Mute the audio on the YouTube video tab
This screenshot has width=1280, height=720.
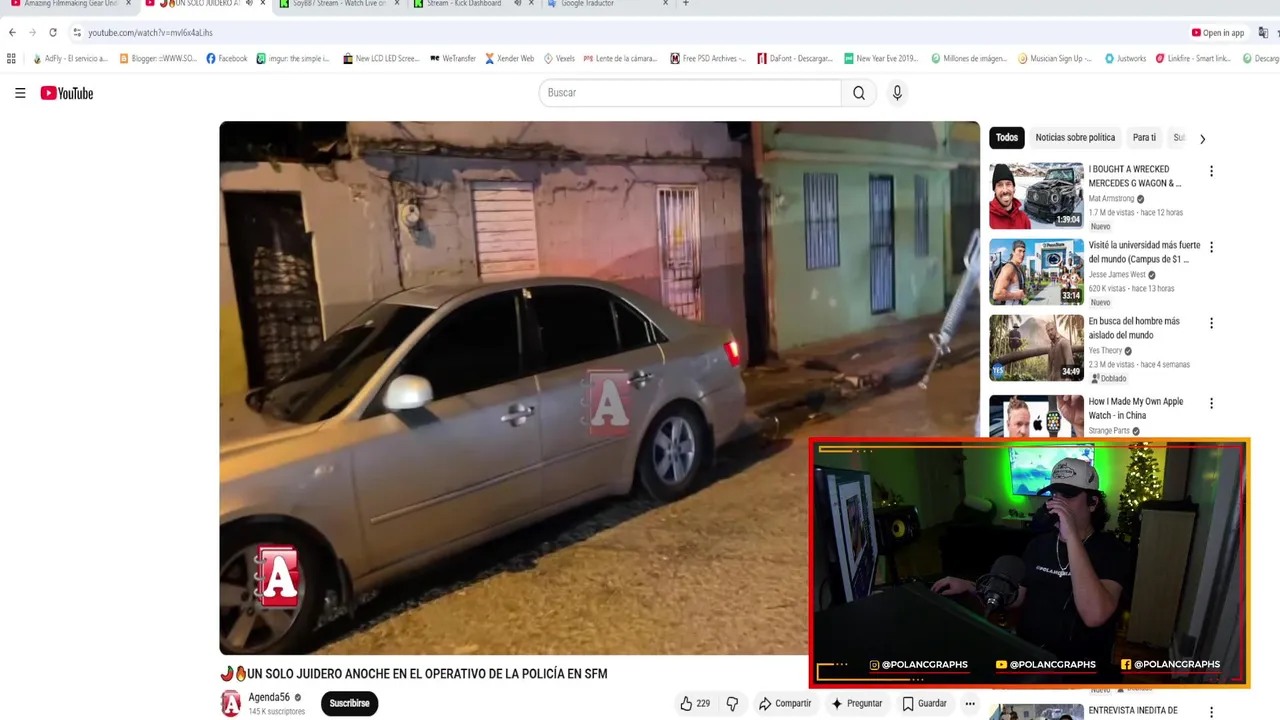247,4
